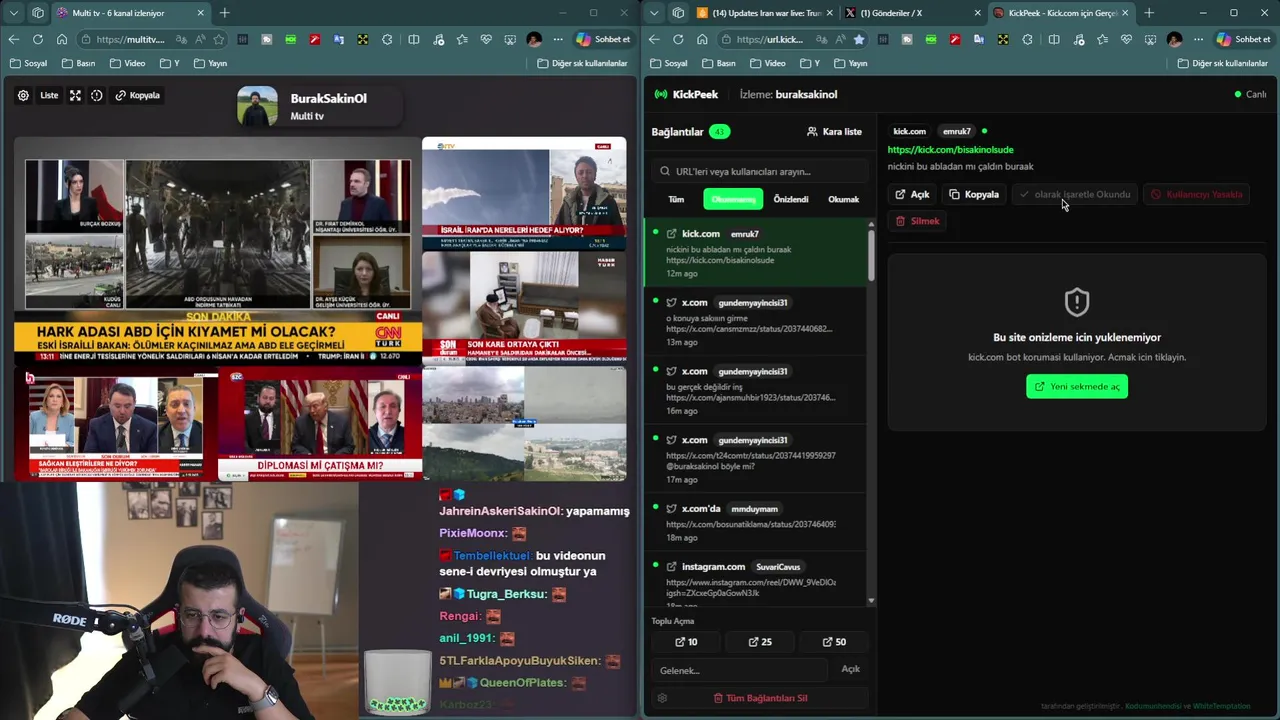Click Tüm Bağlantıları Sil button

tap(760, 698)
